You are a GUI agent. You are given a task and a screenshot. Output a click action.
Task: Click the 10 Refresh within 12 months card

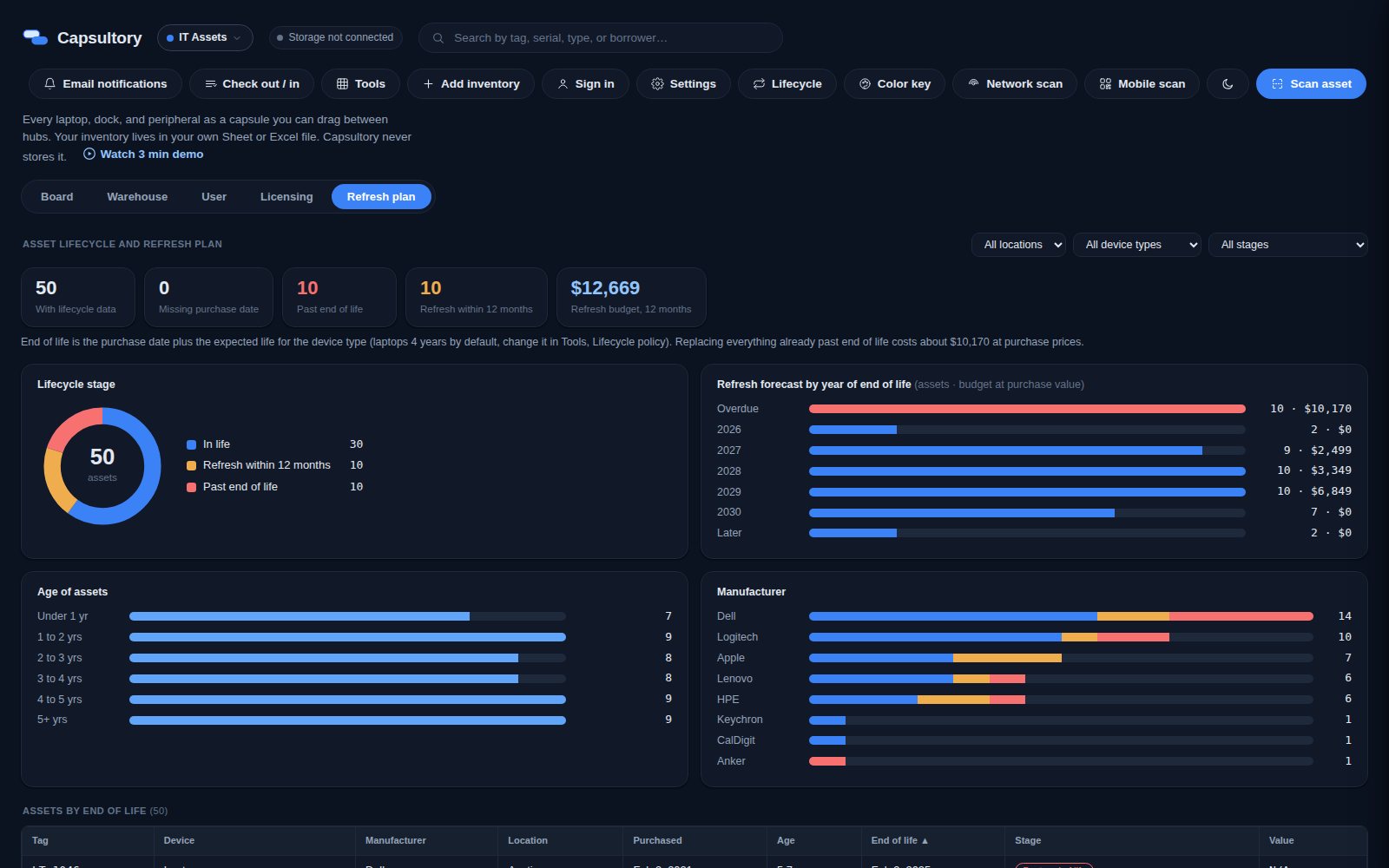point(477,297)
